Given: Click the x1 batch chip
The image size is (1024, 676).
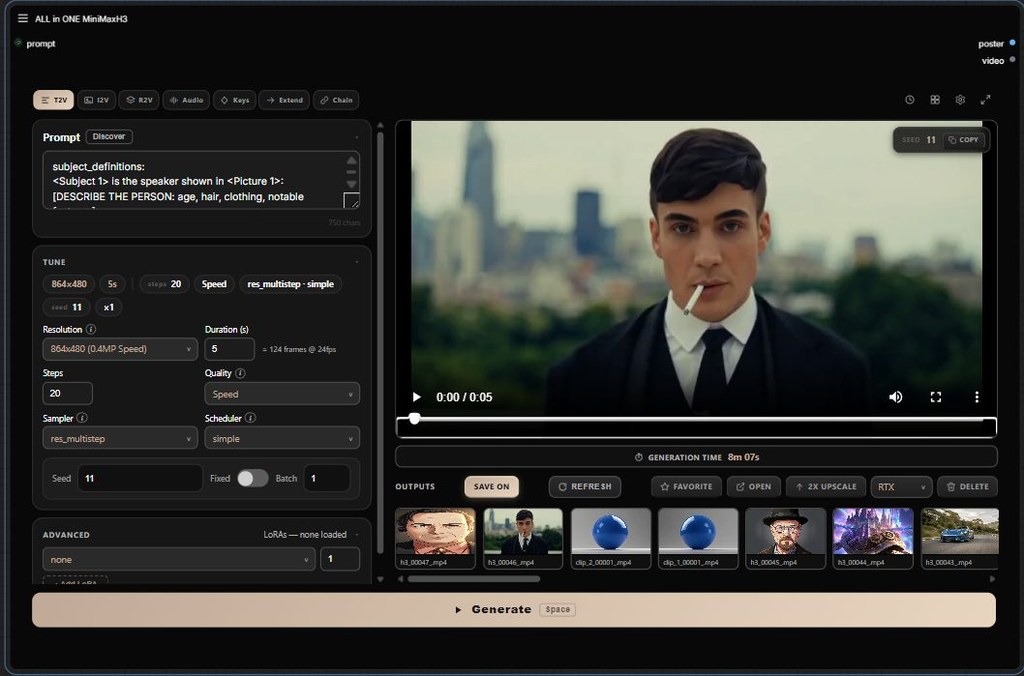Looking at the screenshot, I should pyautogui.click(x=108, y=307).
